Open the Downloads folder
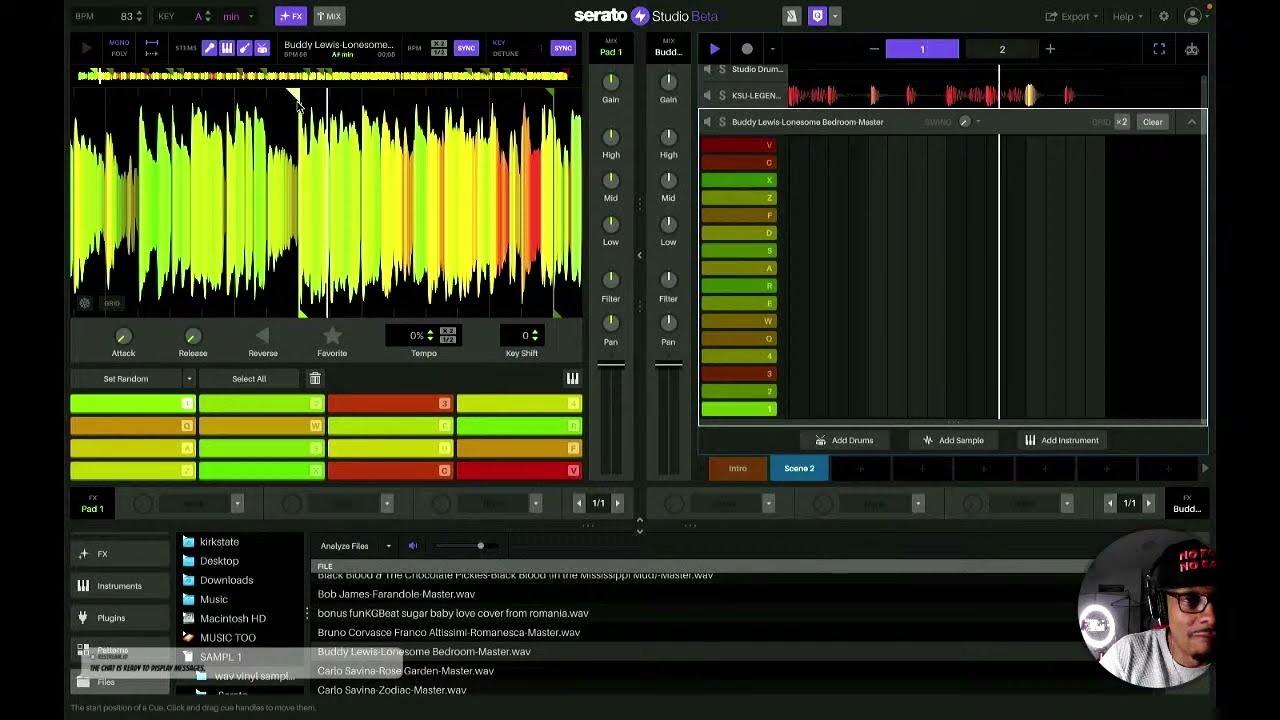Screen dimensions: 1280x720 pyautogui.click(x=226, y=580)
